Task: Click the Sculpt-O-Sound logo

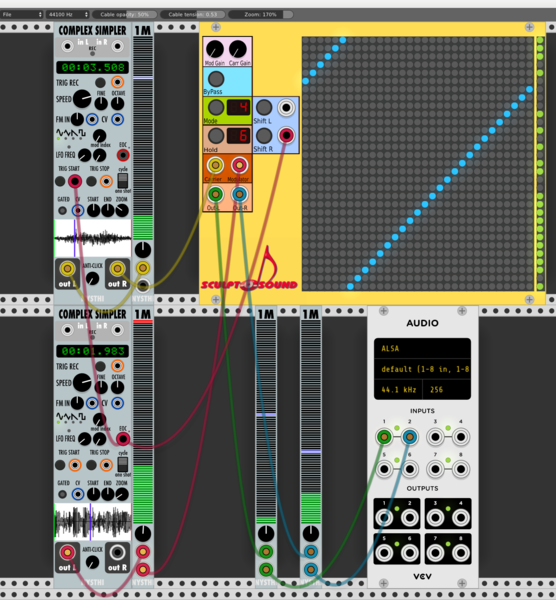Action: coord(249,274)
